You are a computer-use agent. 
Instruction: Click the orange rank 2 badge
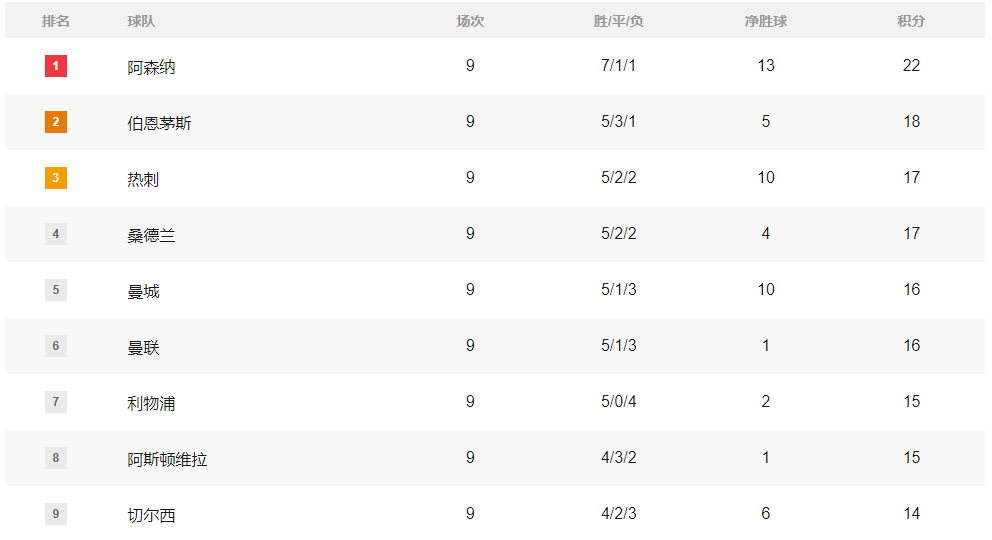[x=56, y=122]
